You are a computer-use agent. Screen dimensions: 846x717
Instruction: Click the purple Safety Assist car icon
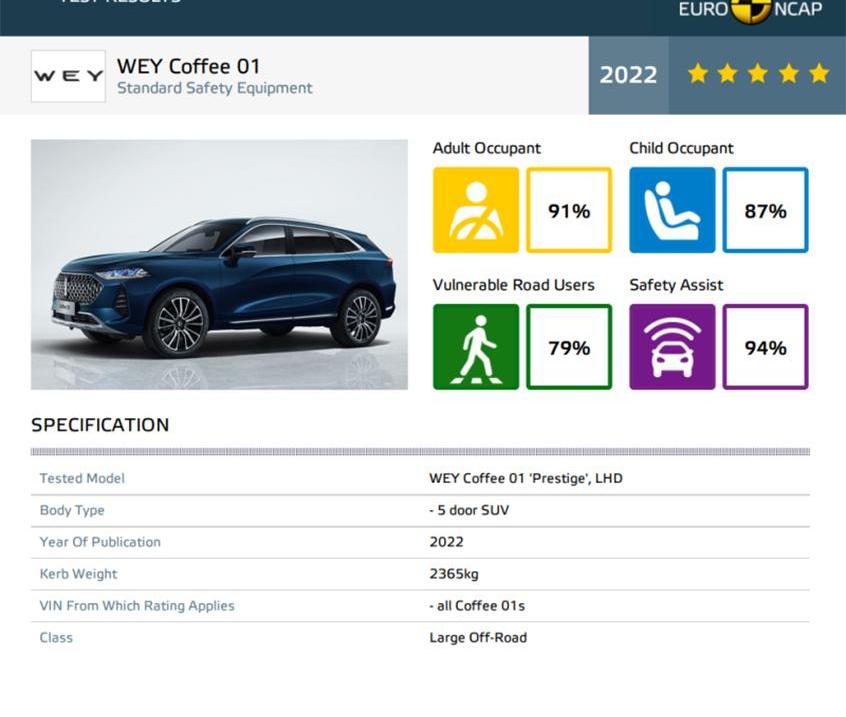click(672, 347)
